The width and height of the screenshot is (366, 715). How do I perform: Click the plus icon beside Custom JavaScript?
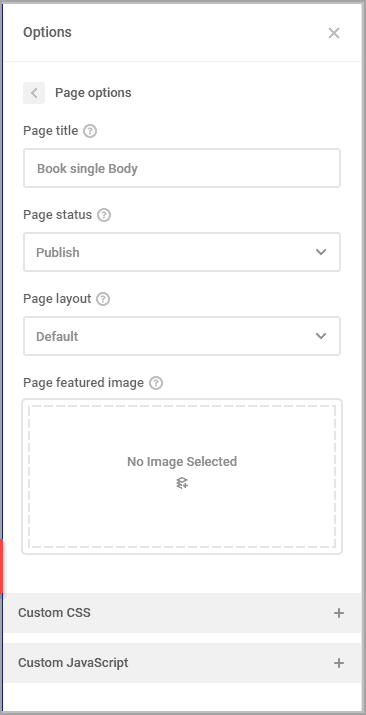tap(339, 663)
